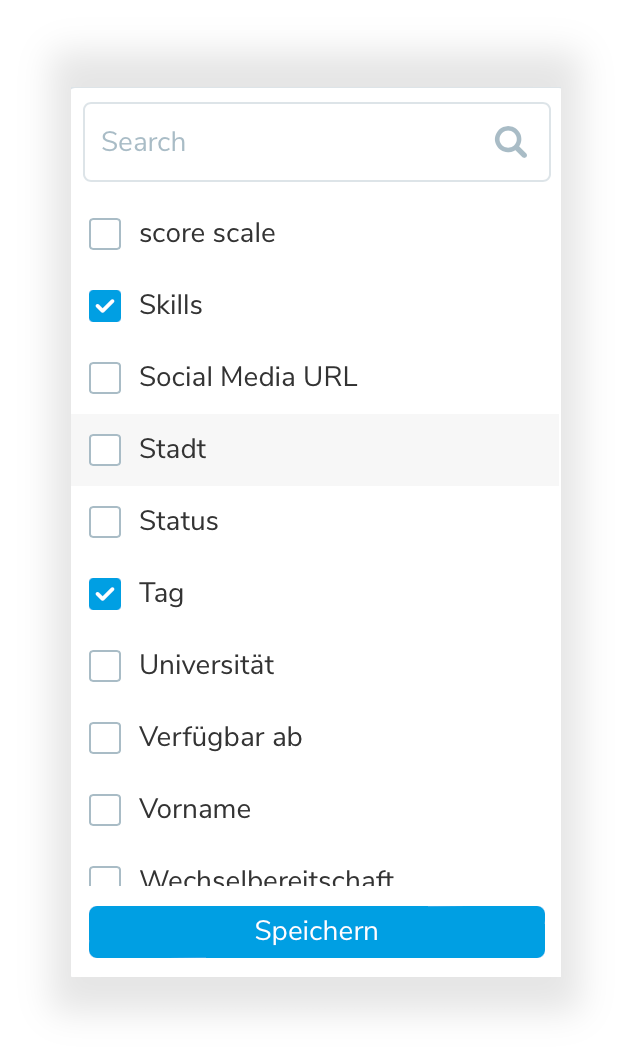Click the Search input field
Image resolution: width=632 pixels, height=1064 pixels.
pyautogui.click(x=290, y=142)
